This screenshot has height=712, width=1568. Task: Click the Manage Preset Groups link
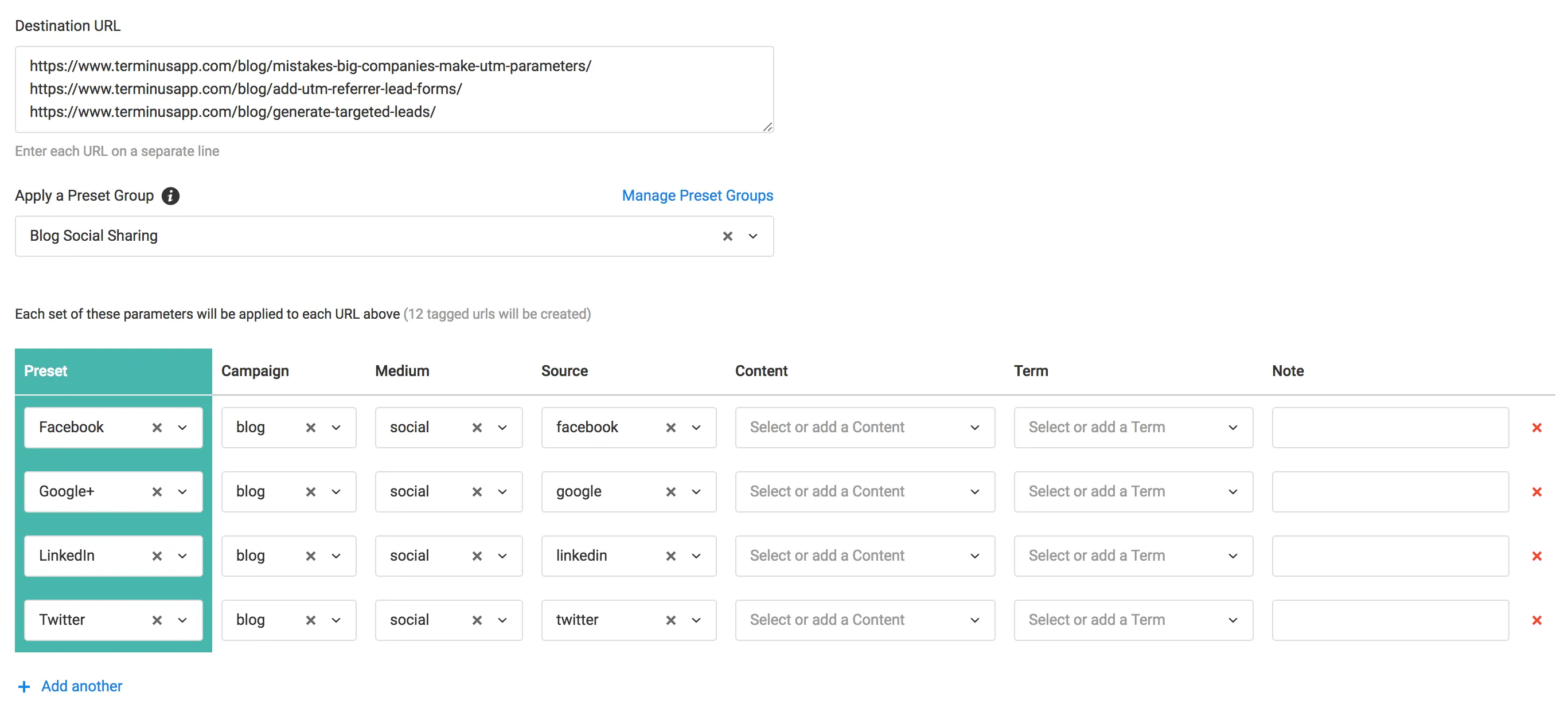click(x=697, y=195)
